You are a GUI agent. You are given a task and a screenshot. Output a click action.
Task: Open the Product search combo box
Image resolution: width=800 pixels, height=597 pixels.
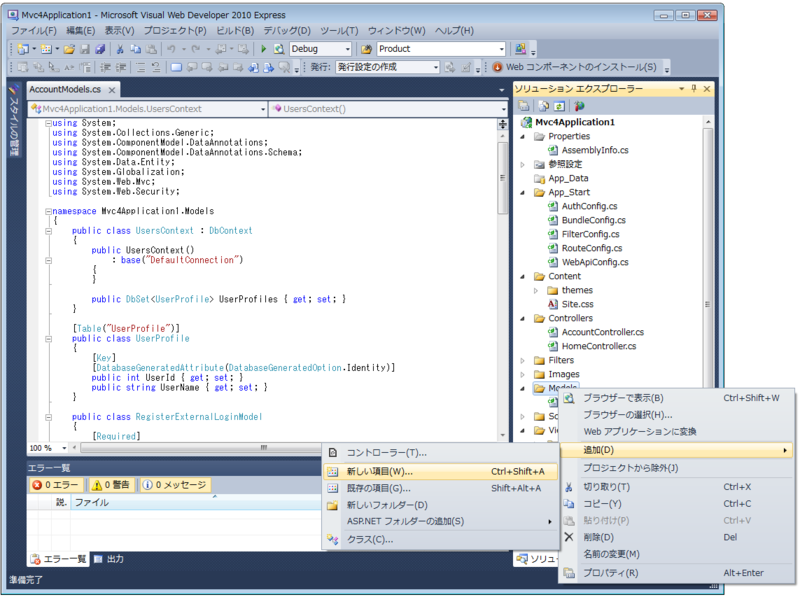(x=502, y=49)
